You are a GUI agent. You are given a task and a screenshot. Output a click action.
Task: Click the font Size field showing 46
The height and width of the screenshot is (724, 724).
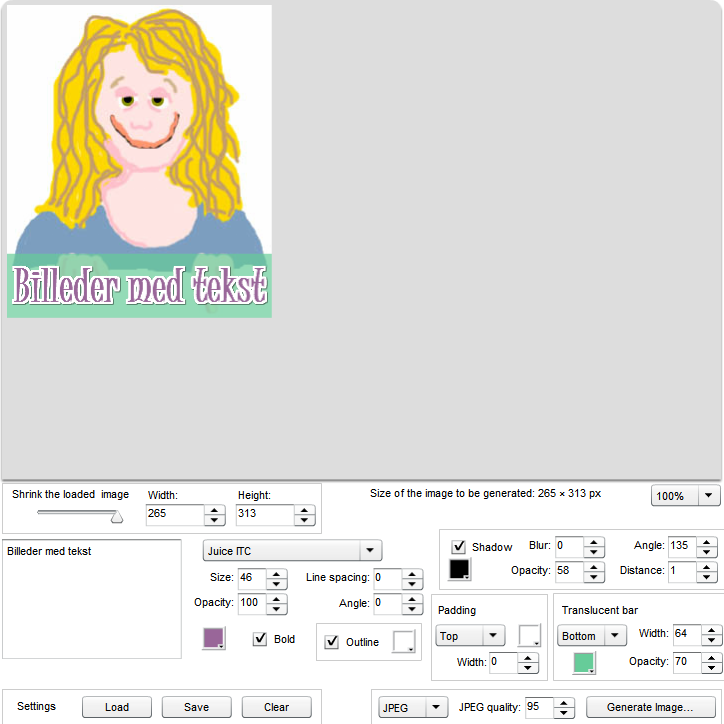point(252,578)
